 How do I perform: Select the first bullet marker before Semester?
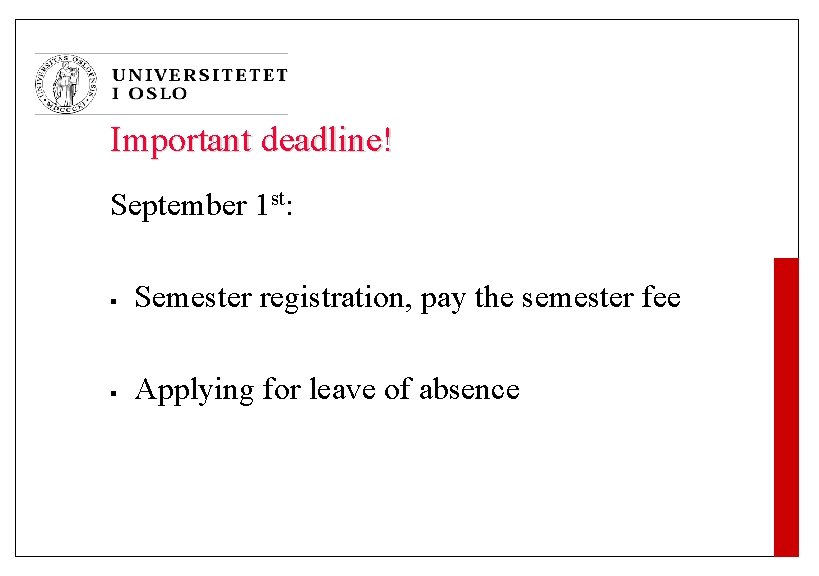pyautogui.click(x=113, y=301)
